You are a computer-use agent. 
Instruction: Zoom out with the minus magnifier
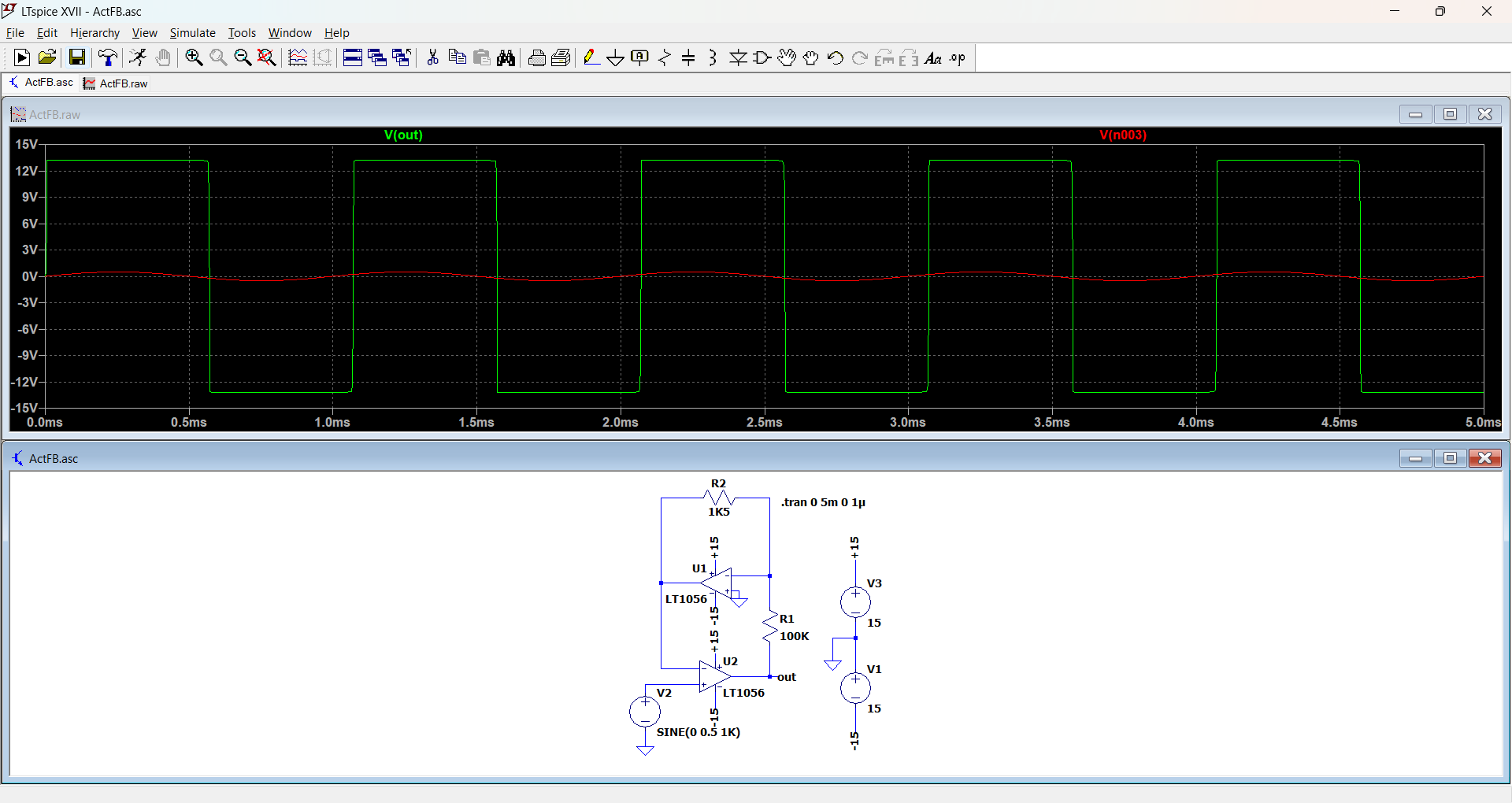[x=243, y=57]
